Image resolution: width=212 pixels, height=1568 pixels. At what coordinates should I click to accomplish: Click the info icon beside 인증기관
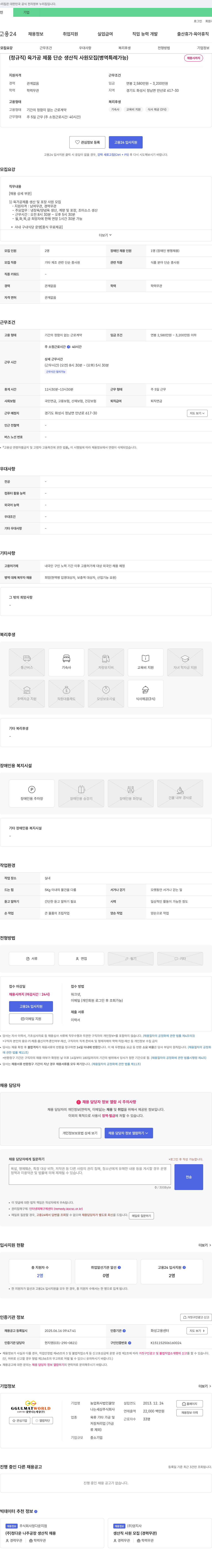click(x=124, y=1331)
